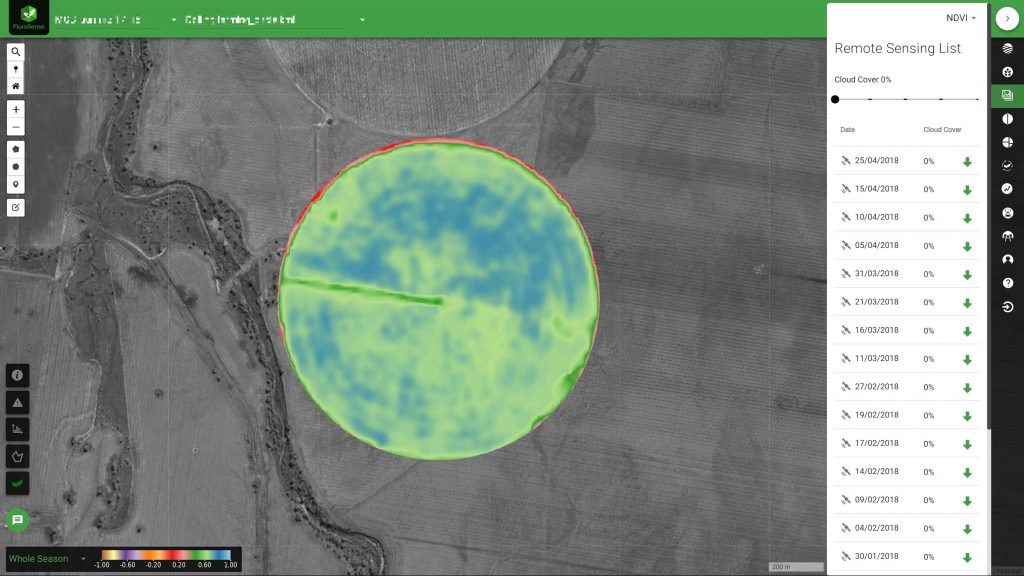Image resolution: width=1024 pixels, height=576 pixels.
Task: Click the pin marker tool button
Action: (16, 69)
